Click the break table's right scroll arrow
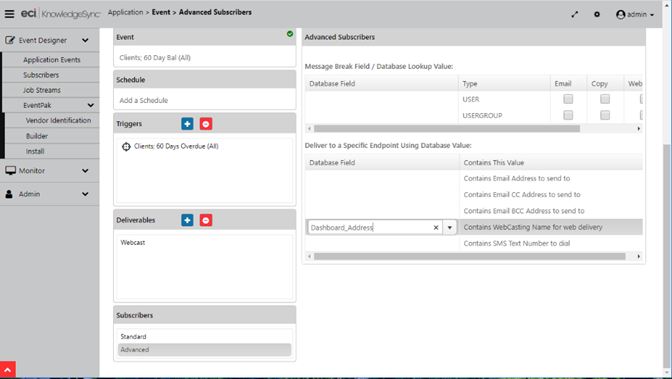The image size is (672, 379). pyautogui.click(x=639, y=129)
